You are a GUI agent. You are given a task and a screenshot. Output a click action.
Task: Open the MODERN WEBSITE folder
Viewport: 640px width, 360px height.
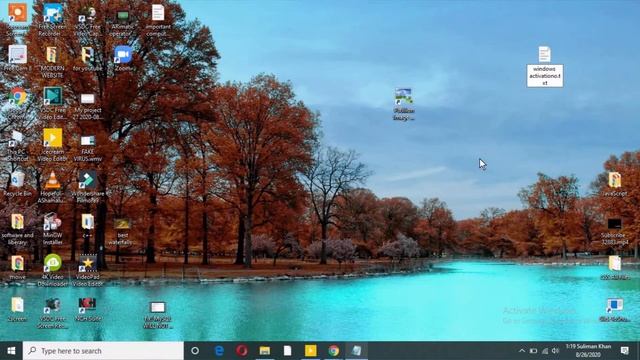click(52, 62)
